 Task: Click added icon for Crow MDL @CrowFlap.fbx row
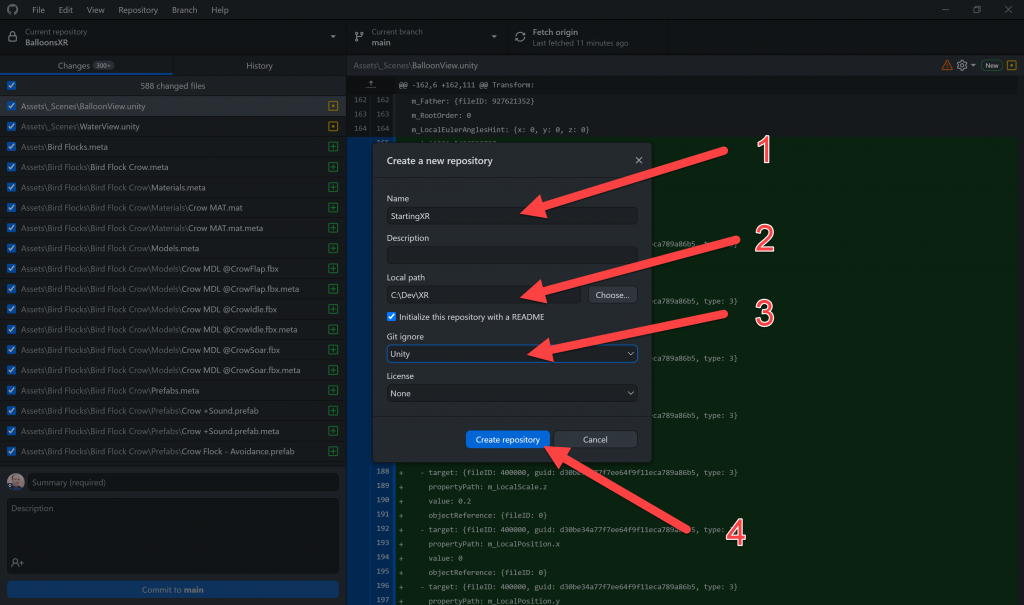[x=333, y=268]
